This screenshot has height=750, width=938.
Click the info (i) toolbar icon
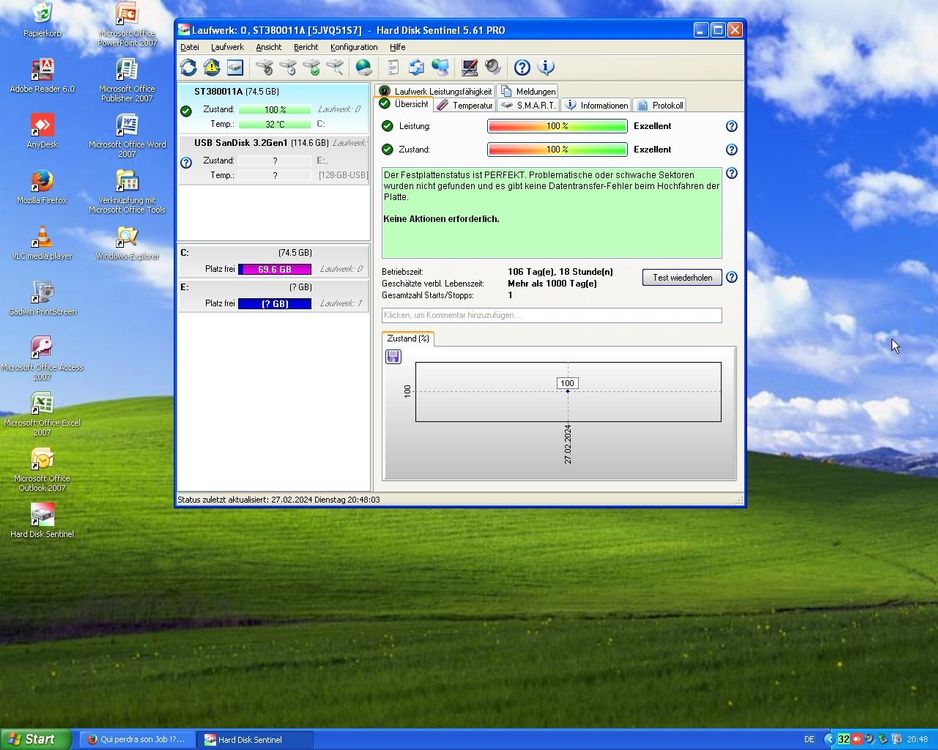[546, 67]
